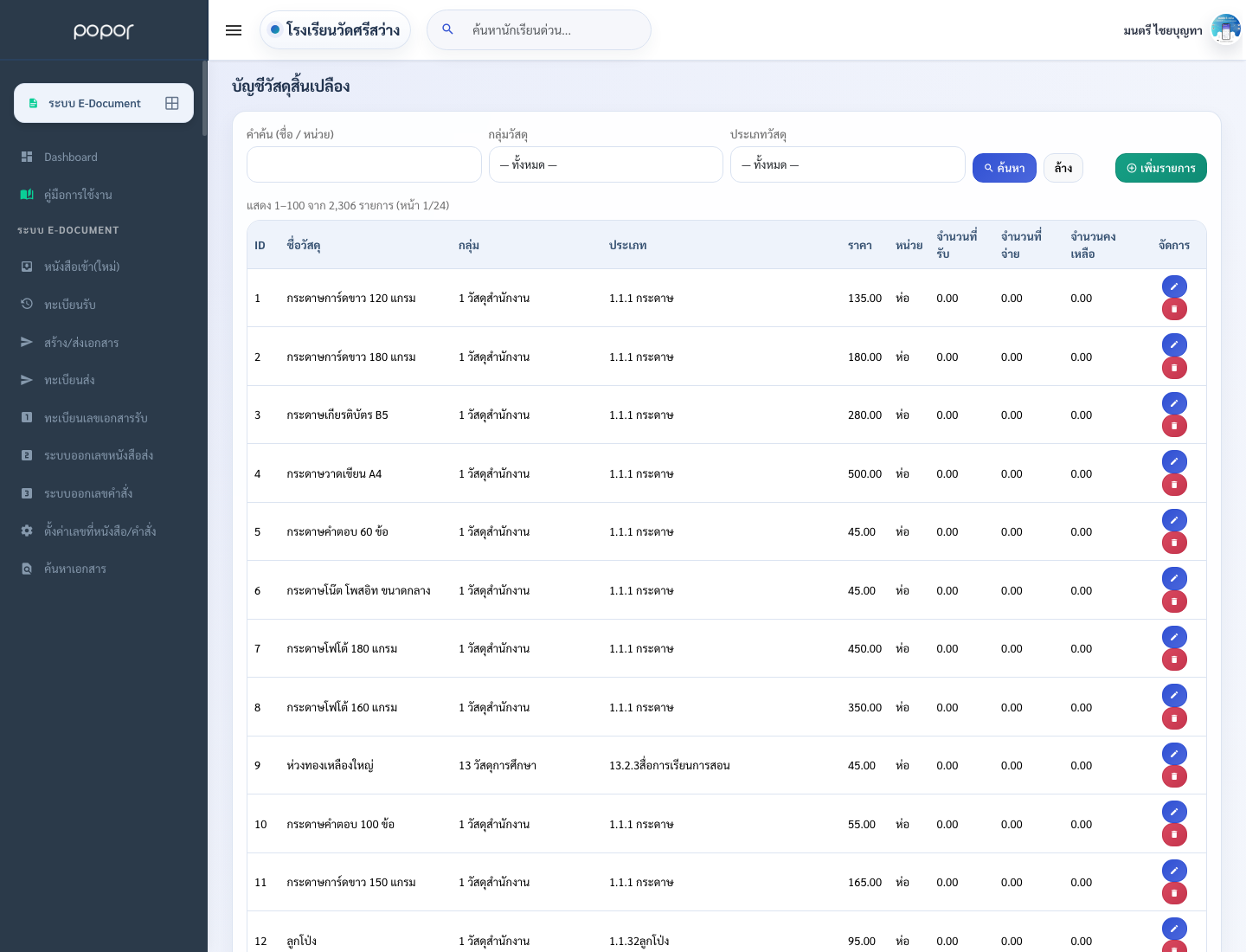1246x952 pixels.
Task: Click user avatar of มนตรี ไชยบุญทา
Action: coord(1225,29)
